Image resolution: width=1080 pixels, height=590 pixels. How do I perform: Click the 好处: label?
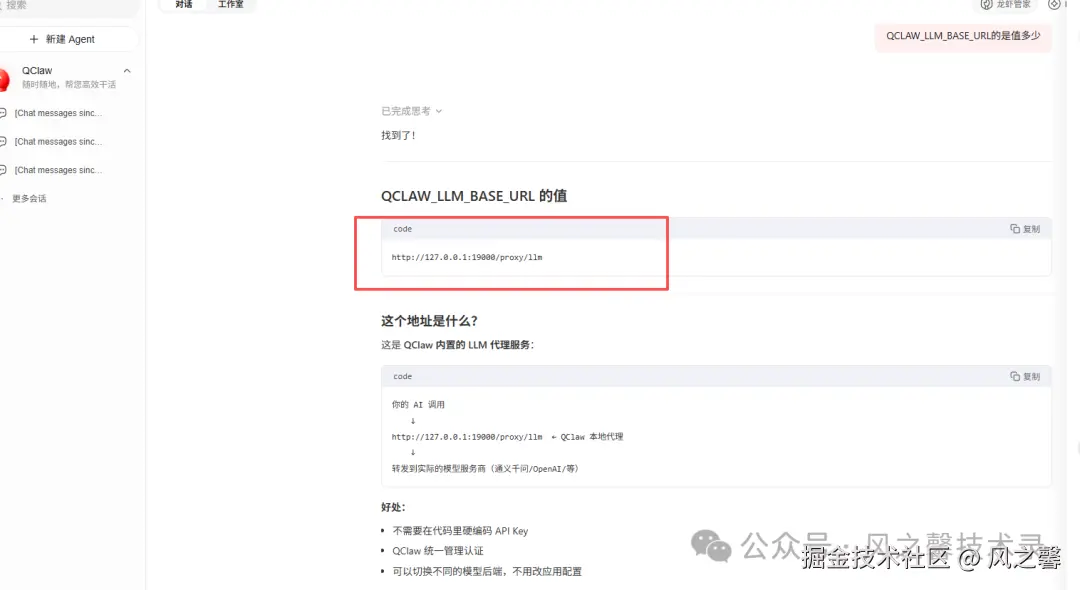393,507
